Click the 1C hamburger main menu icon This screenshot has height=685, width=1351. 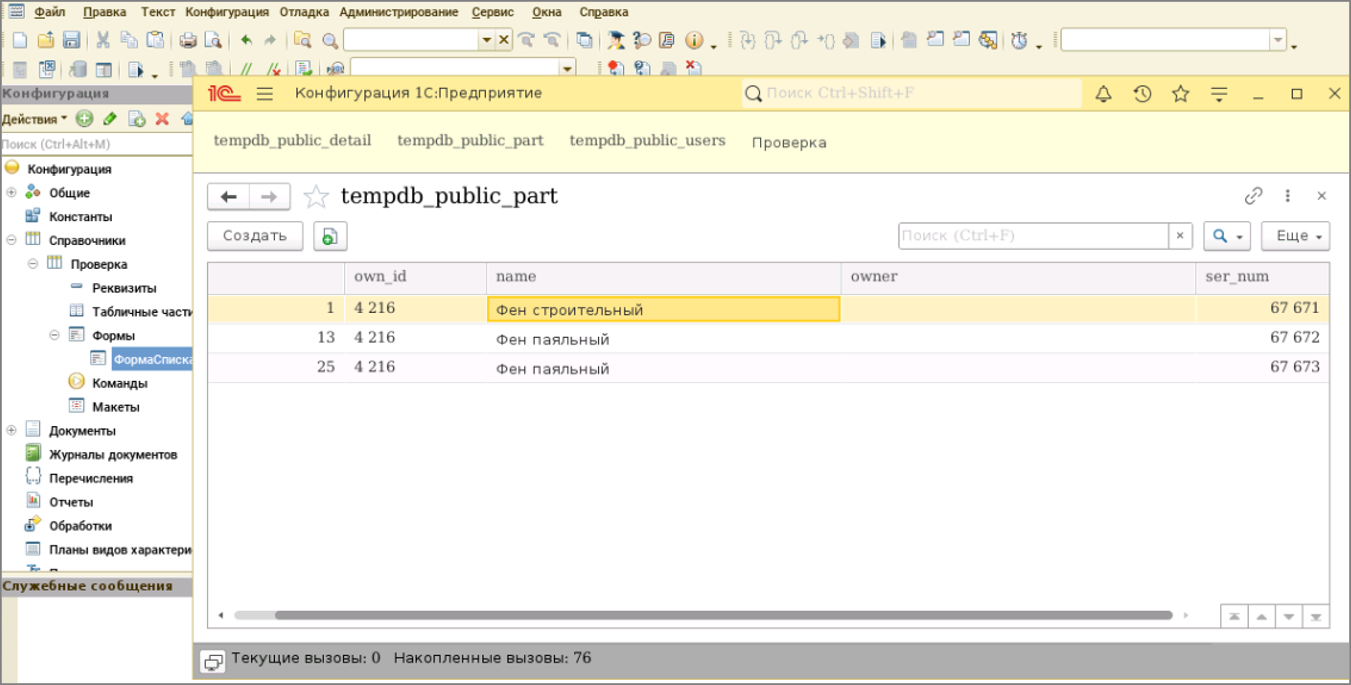265,94
